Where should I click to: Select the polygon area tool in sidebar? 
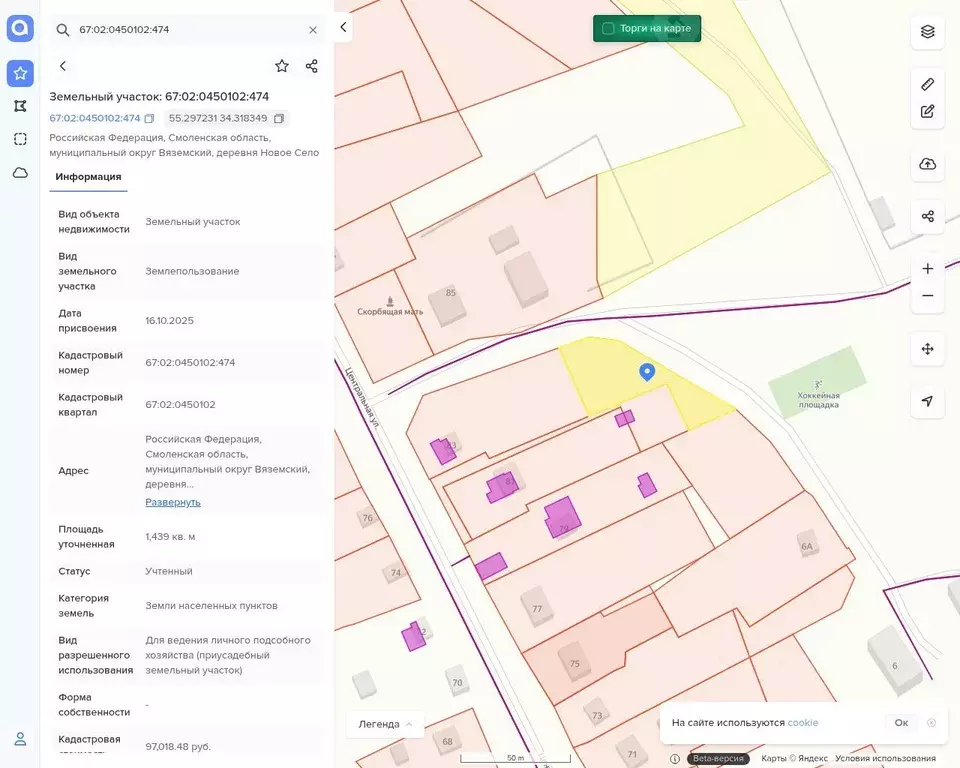(20, 106)
